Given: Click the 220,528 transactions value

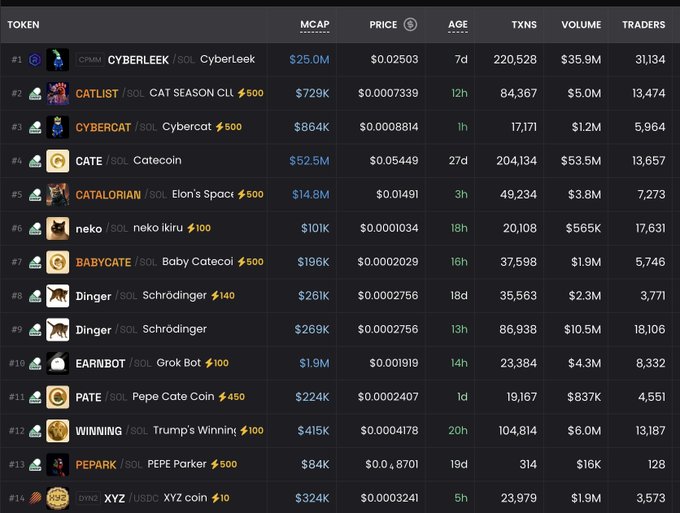Looking at the screenshot, I should coord(515,59).
